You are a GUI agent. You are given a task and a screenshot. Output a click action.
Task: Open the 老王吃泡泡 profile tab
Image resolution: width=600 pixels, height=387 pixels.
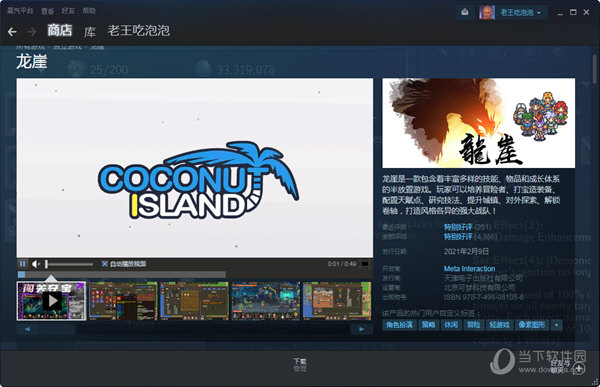[139, 30]
